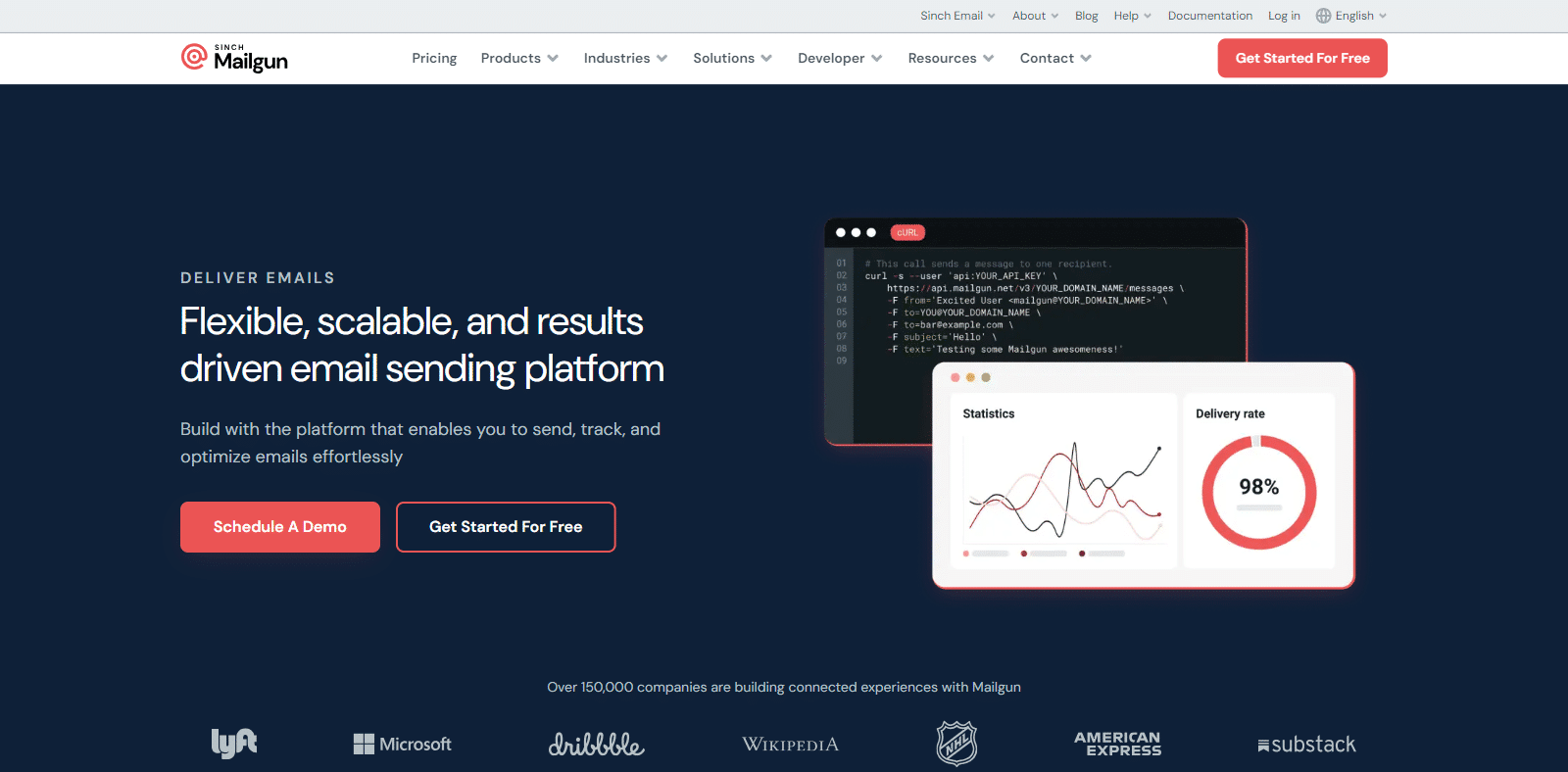Expand the Developer menu
1568x772 pixels.
click(840, 58)
